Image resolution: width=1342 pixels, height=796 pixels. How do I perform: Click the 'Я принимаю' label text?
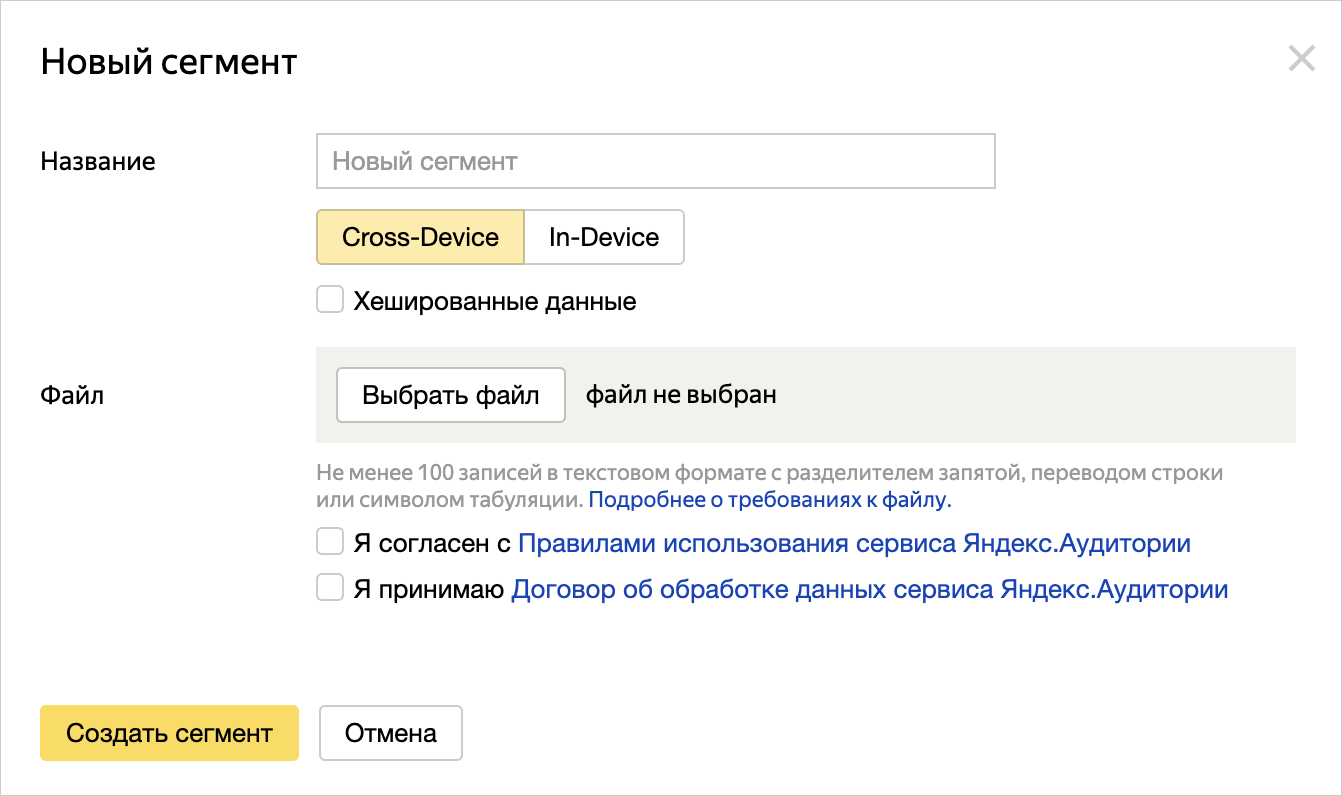[428, 589]
